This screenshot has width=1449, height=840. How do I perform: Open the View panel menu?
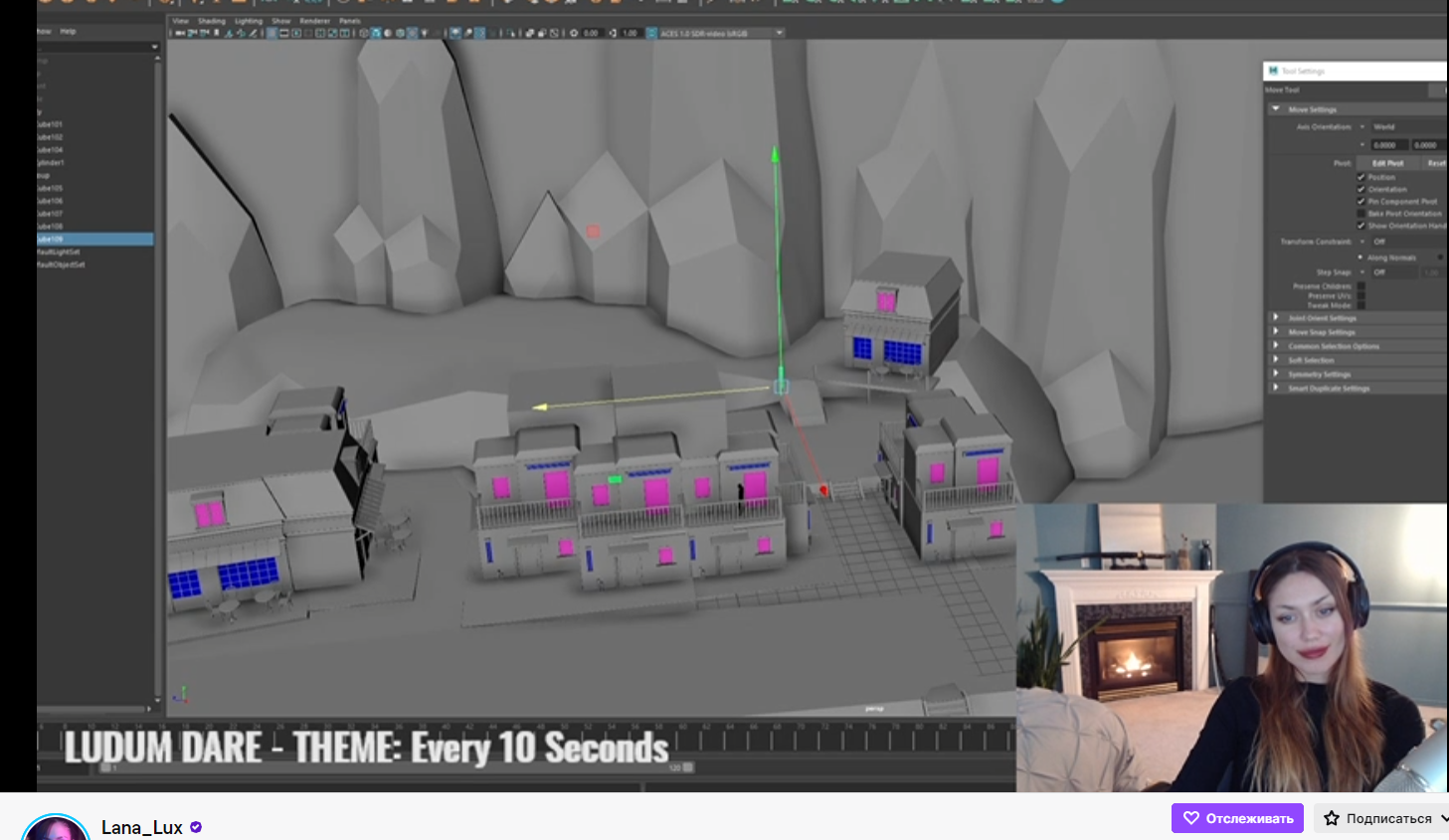181,21
